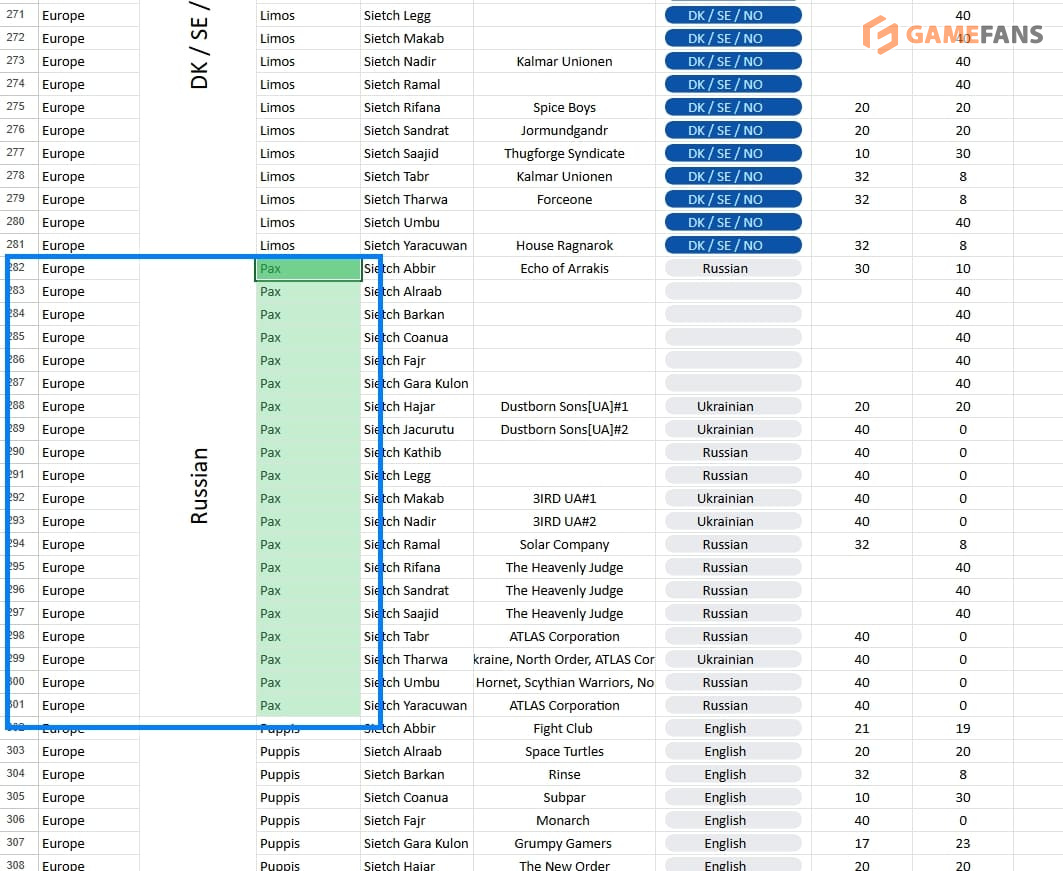
Task: Select the Forceone cell
Action: click(564, 199)
